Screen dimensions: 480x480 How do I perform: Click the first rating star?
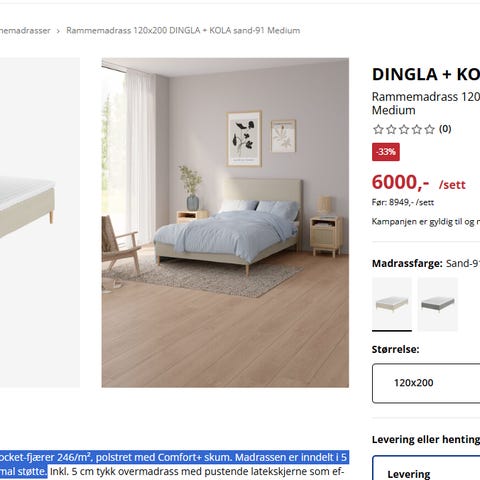pos(378,129)
